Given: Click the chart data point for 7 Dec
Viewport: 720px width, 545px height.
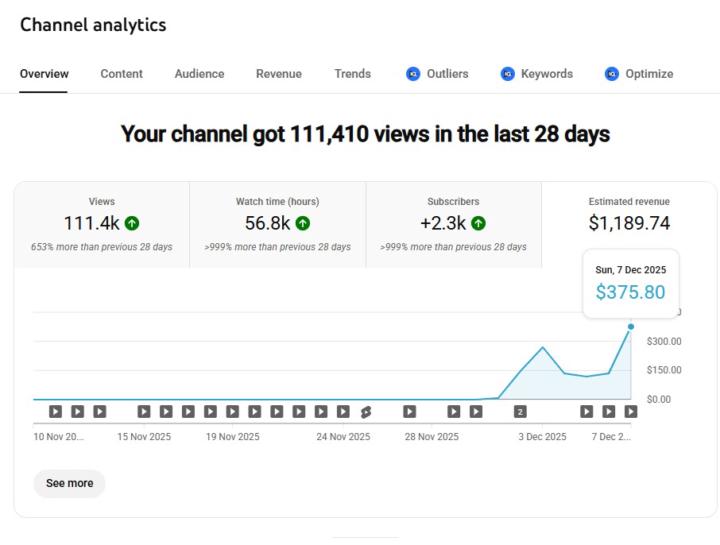Looking at the screenshot, I should tap(631, 326).
